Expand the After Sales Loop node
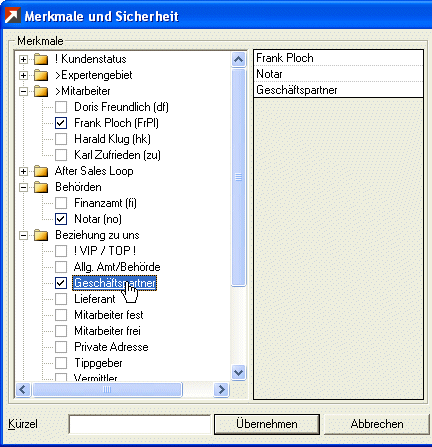This screenshot has width=432, height=447. click(x=23, y=172)
